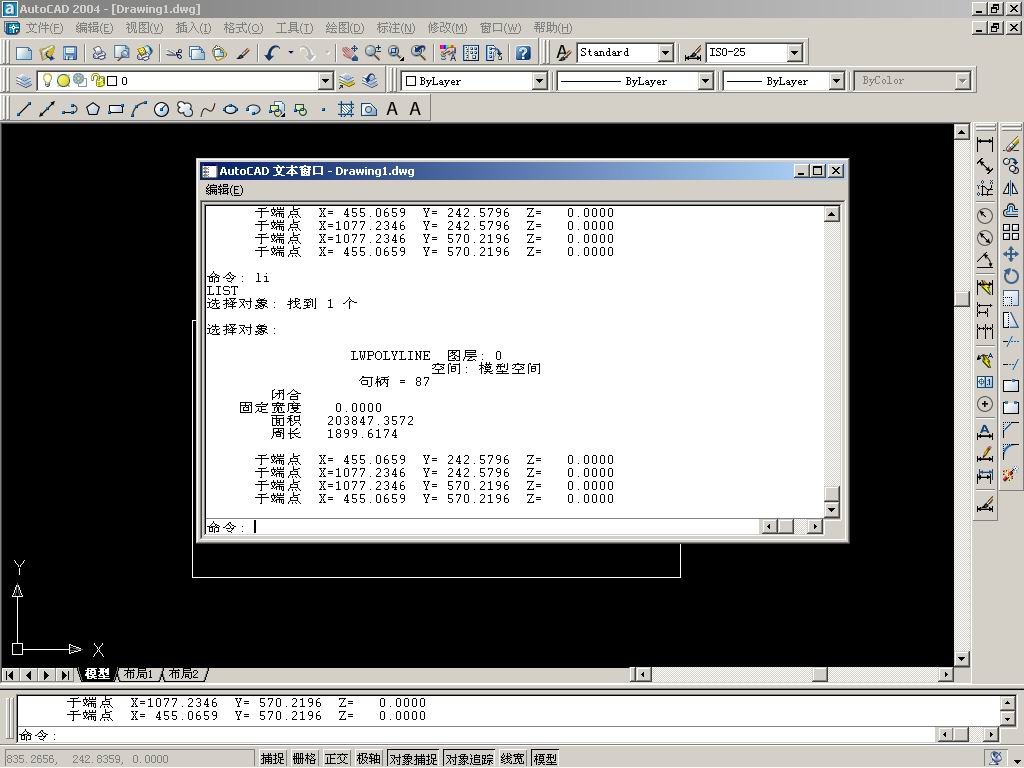Toggle 正交 ortho mode in status bar

click(336, 758)
